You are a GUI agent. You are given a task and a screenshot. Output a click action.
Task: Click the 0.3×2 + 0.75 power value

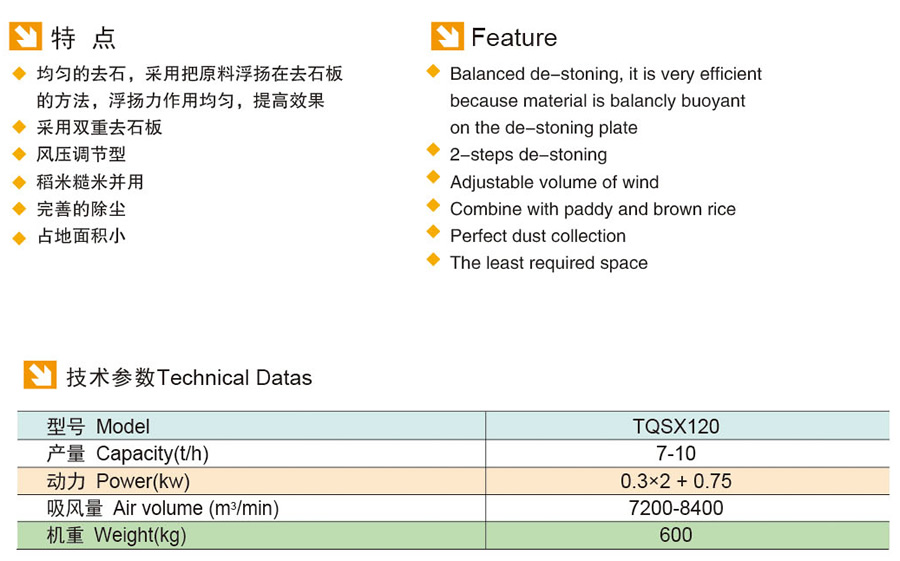point(675,481)
